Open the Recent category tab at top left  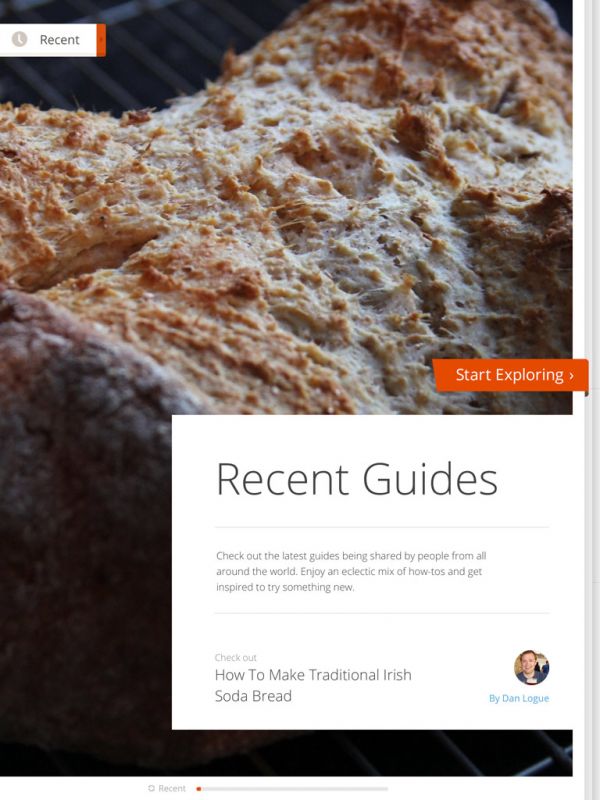[53, 40]
